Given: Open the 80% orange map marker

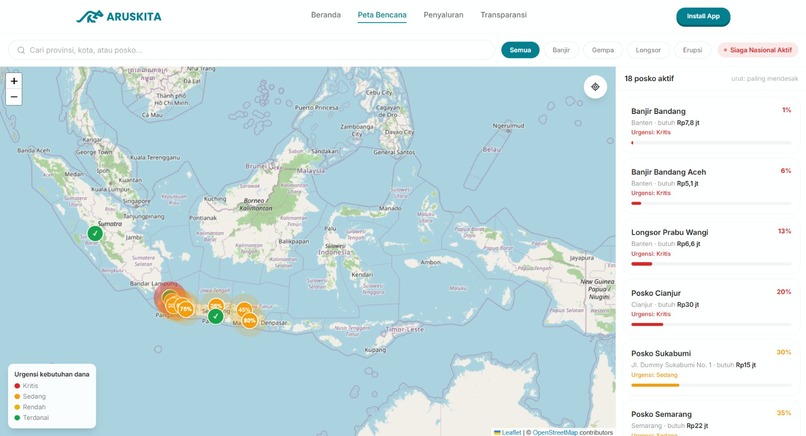Looking at the screenshot, I should click(249, 320).
